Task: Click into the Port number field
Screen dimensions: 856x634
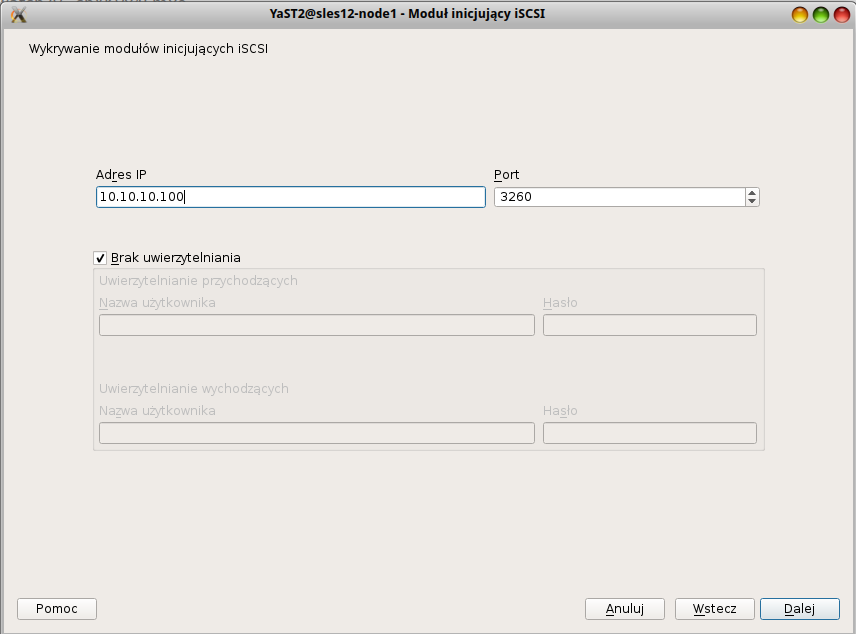Action: click(x=620, y=197)
